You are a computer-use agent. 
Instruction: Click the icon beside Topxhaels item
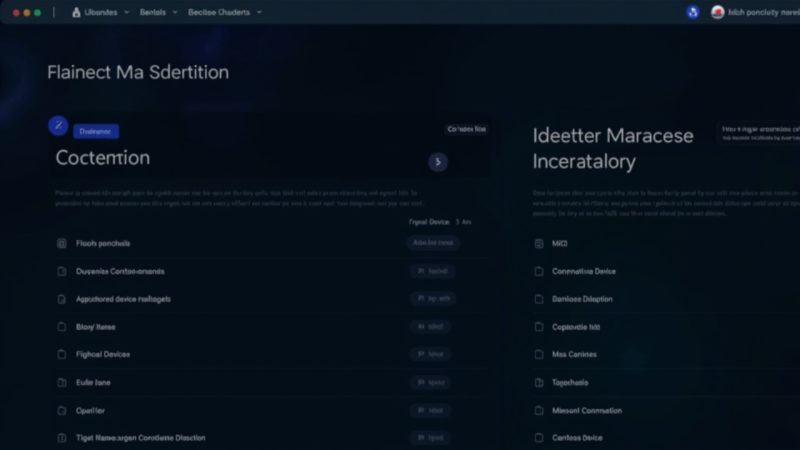pyautogui.click(x=539, y=382)
